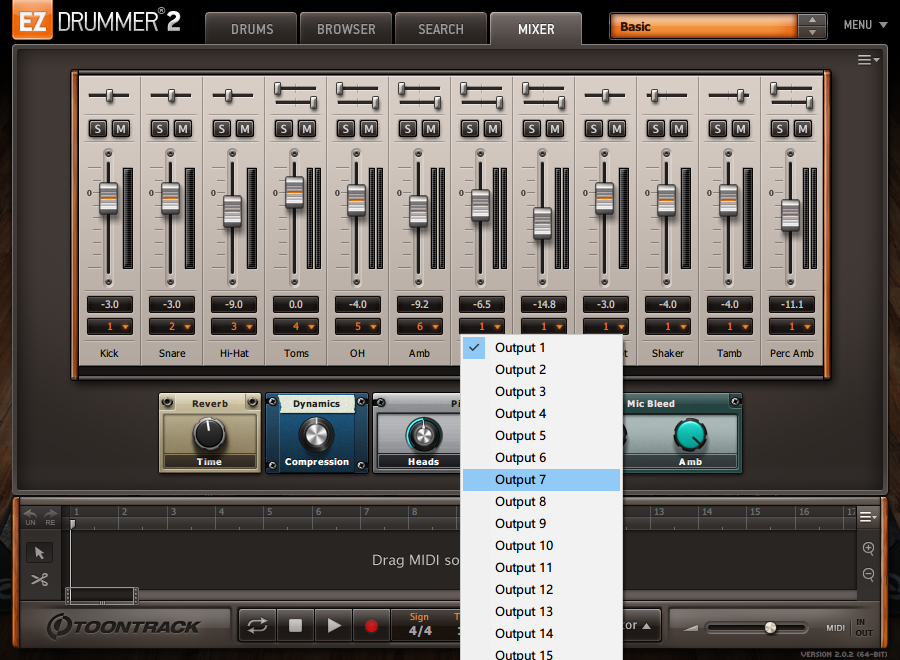Click the Mic Bleed Amb knob
Image resolution: width=900 pixels, height=660 pixels.
690,435
